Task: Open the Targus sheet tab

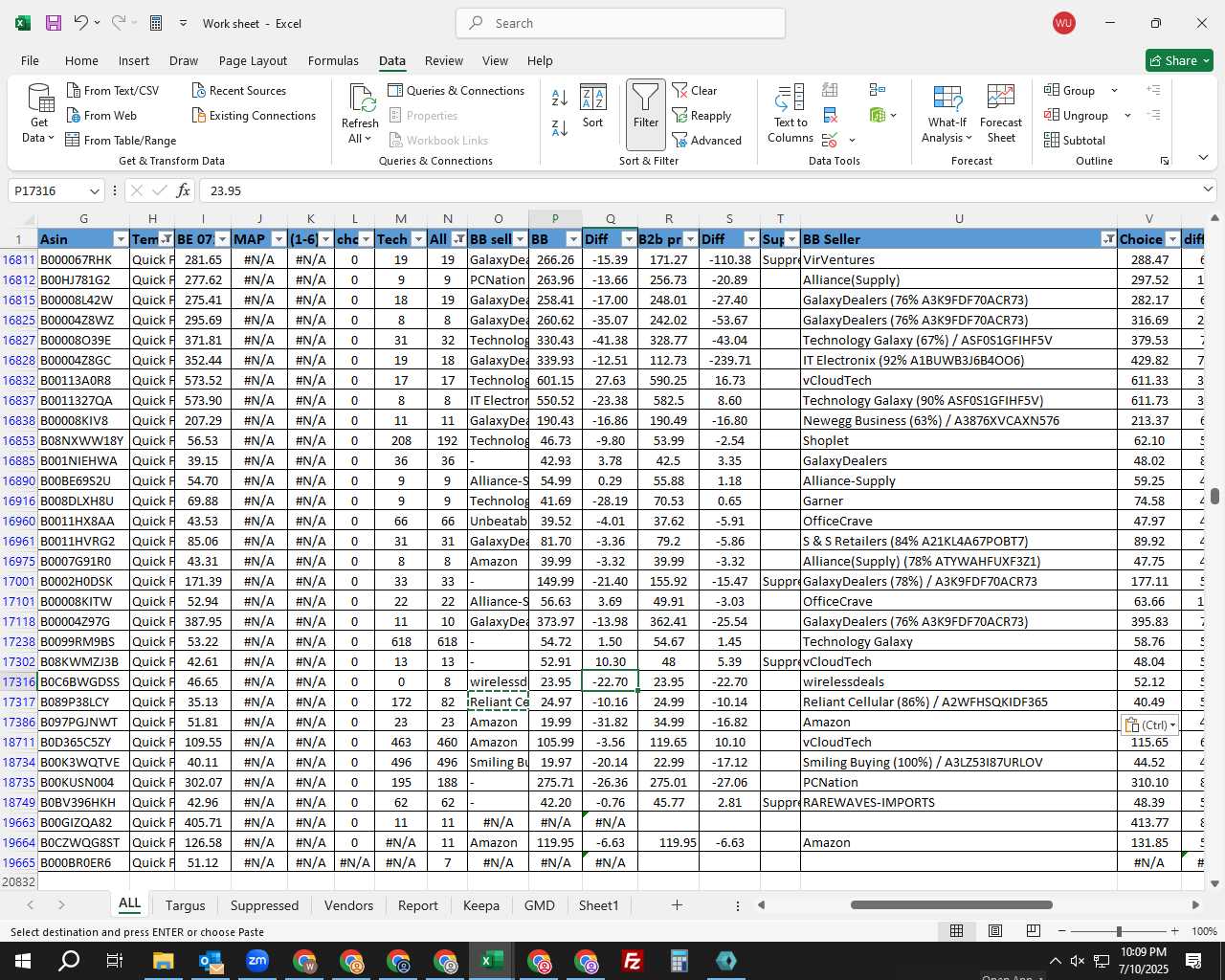Action: [185, 905]
